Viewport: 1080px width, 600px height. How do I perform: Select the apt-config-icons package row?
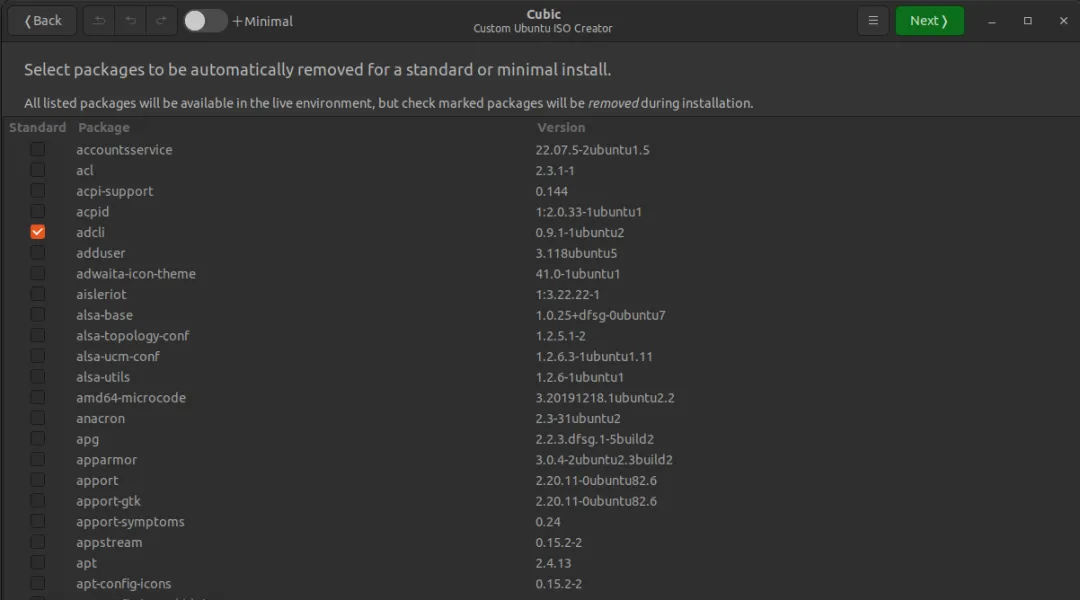540,583
